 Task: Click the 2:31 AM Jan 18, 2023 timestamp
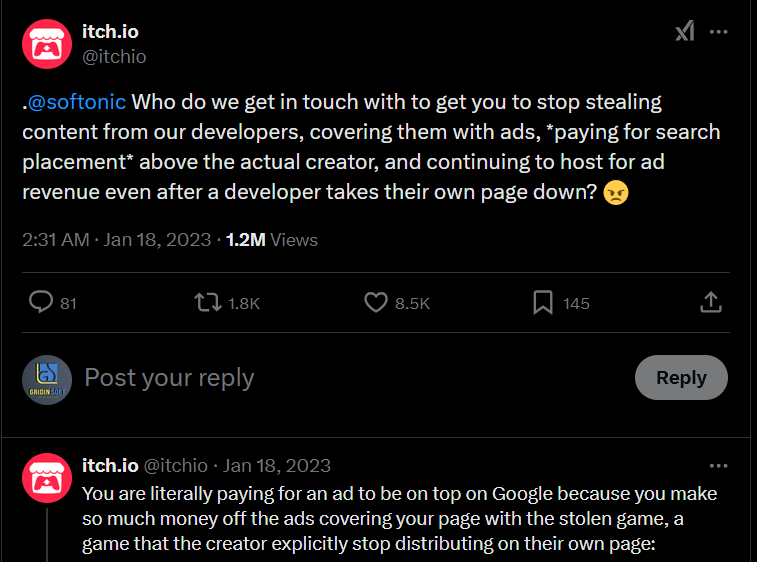[116, 240]
